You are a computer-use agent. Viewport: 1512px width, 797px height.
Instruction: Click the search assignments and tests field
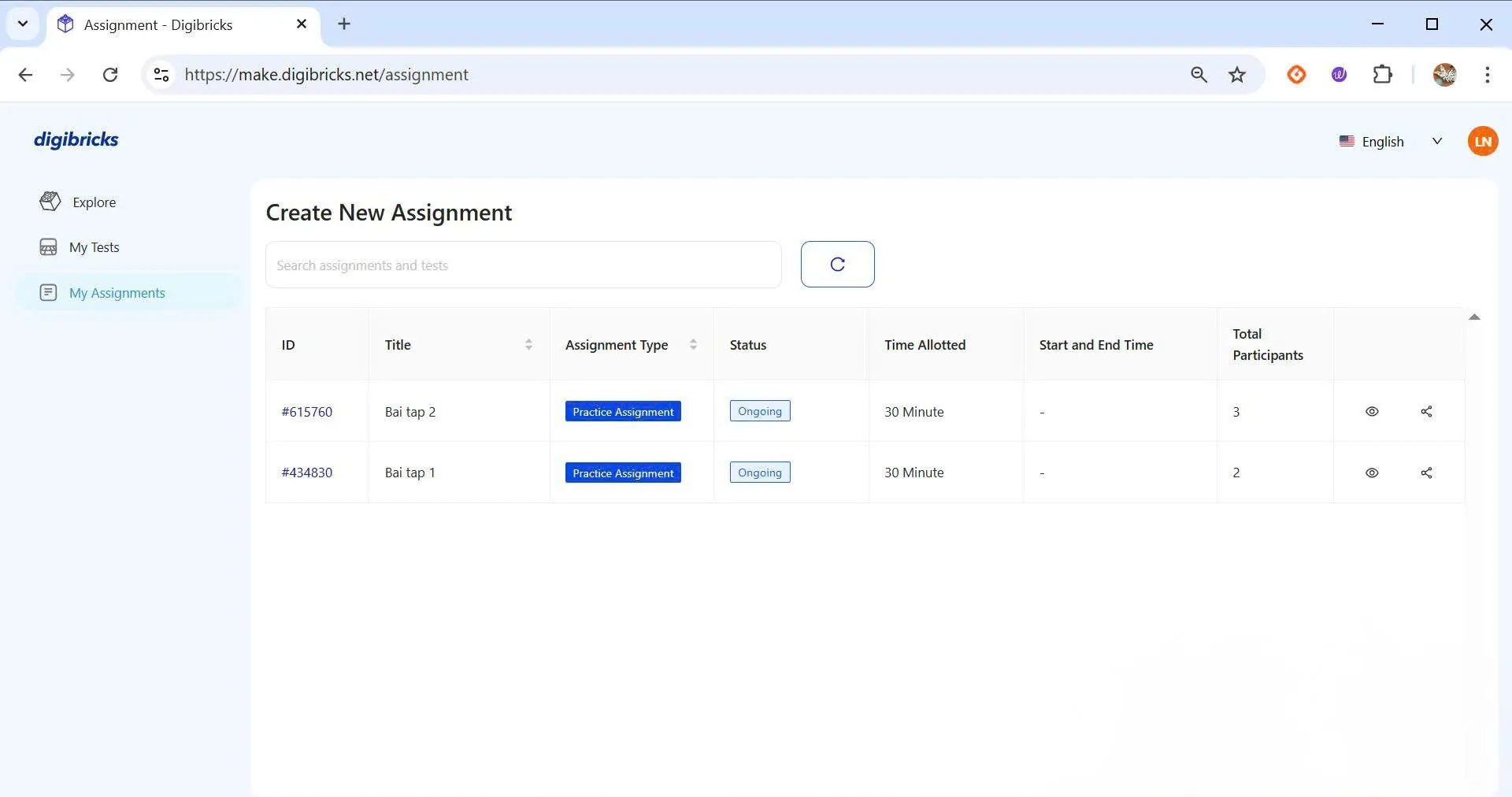(x=523, y=265)
